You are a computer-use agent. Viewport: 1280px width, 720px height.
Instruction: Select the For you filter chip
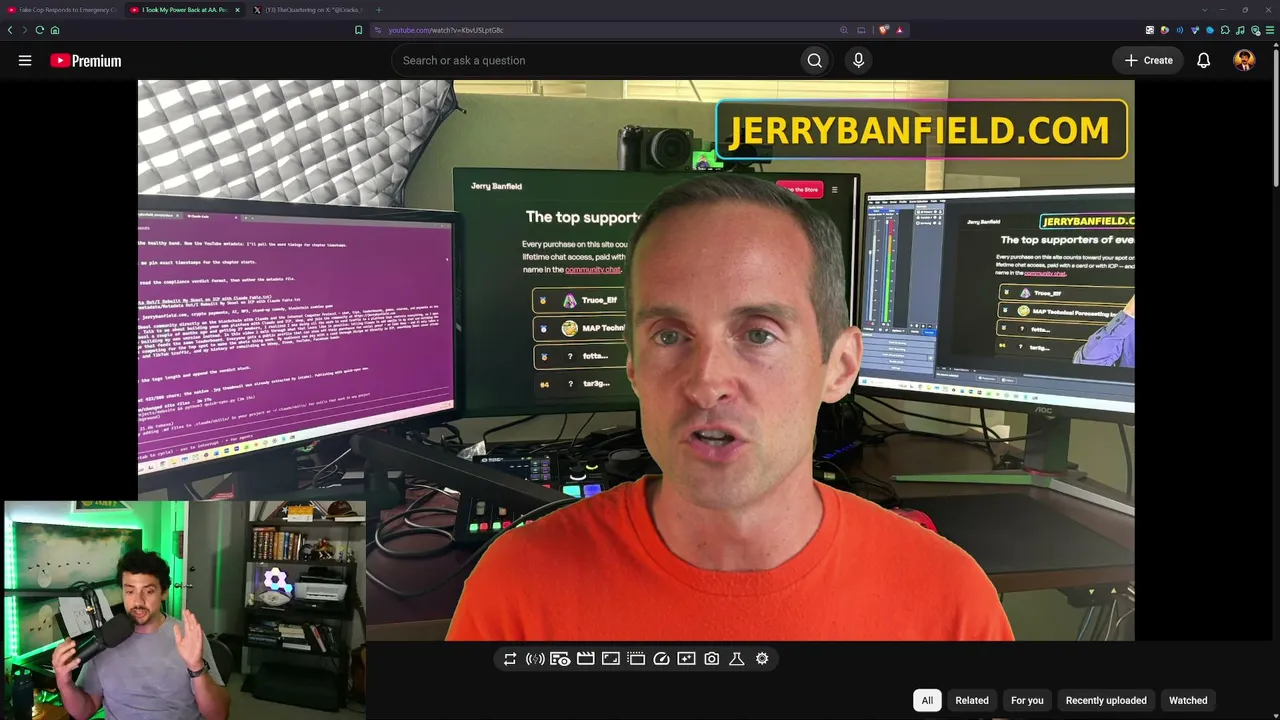[x=1027, y=700]
